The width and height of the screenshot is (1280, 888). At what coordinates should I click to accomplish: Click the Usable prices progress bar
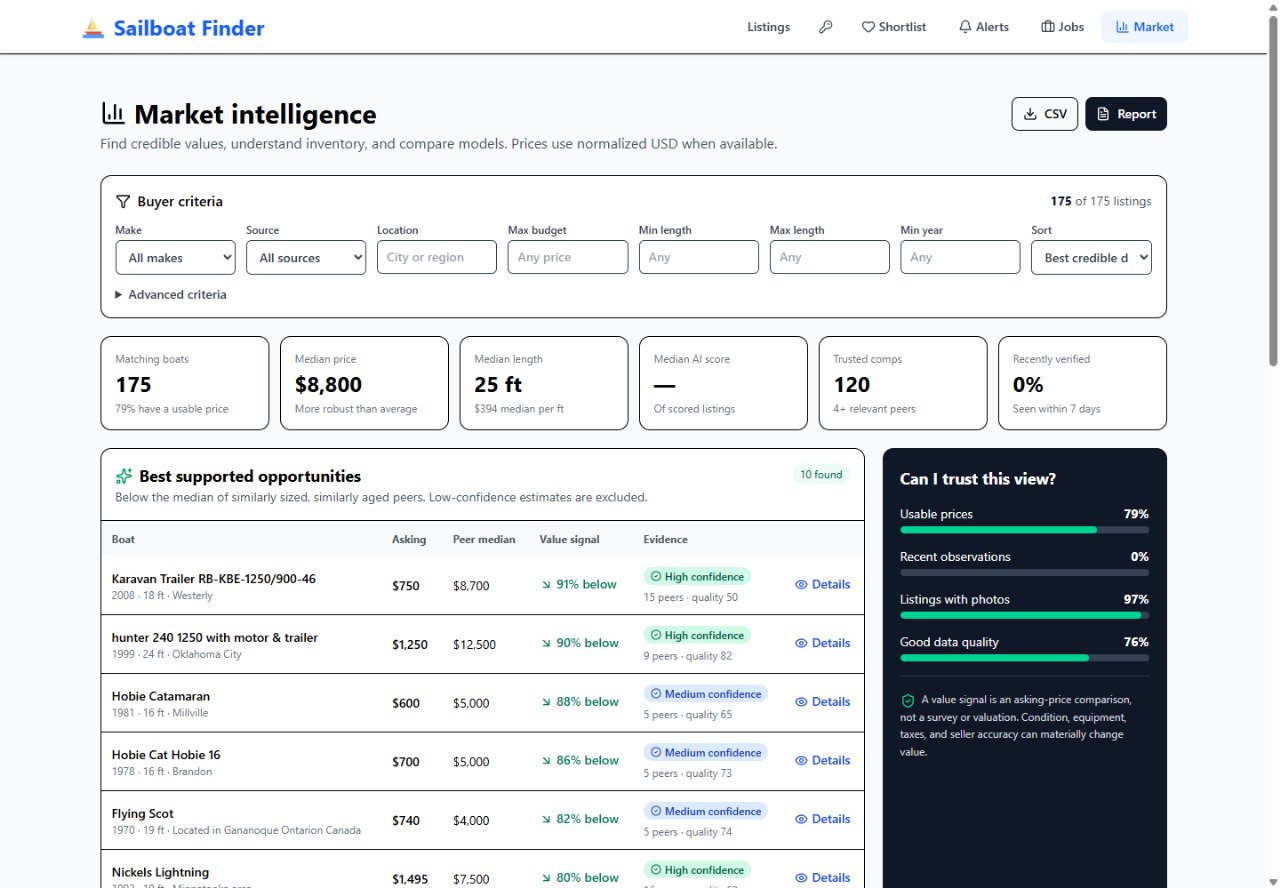[1024, 530]
